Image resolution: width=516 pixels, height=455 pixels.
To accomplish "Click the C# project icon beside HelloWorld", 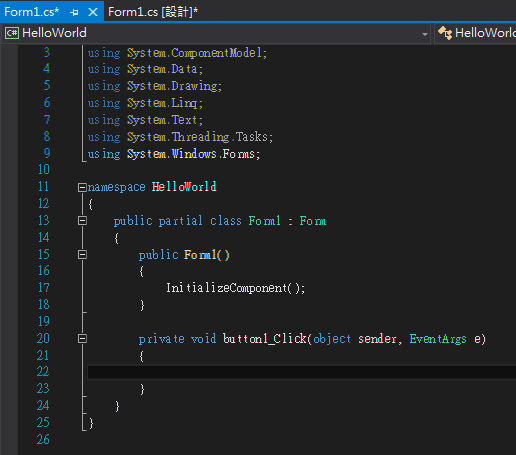I will (x=12, y=33).
